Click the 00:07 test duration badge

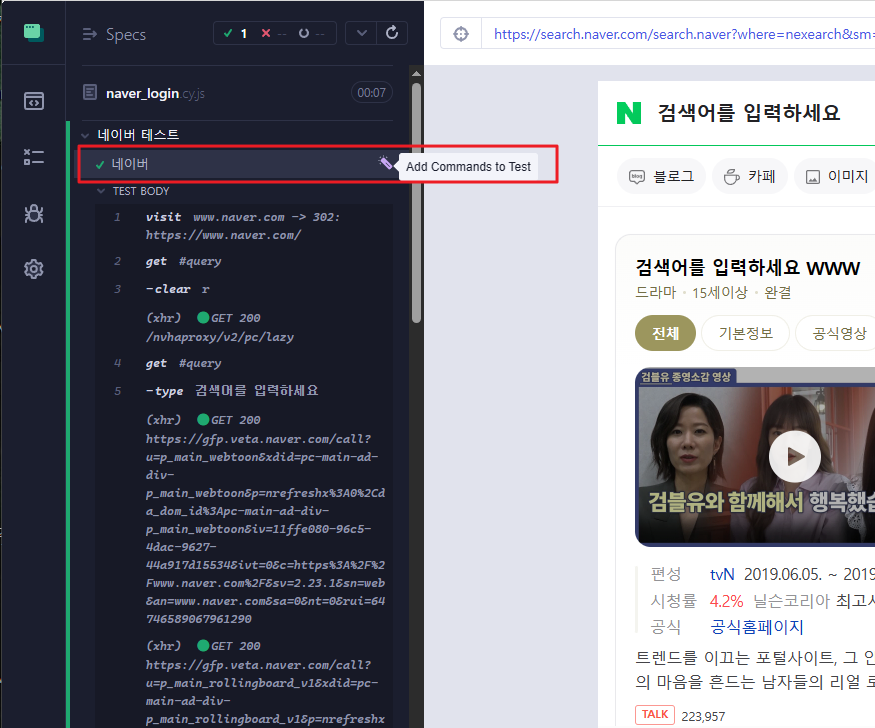click(371, 93)
